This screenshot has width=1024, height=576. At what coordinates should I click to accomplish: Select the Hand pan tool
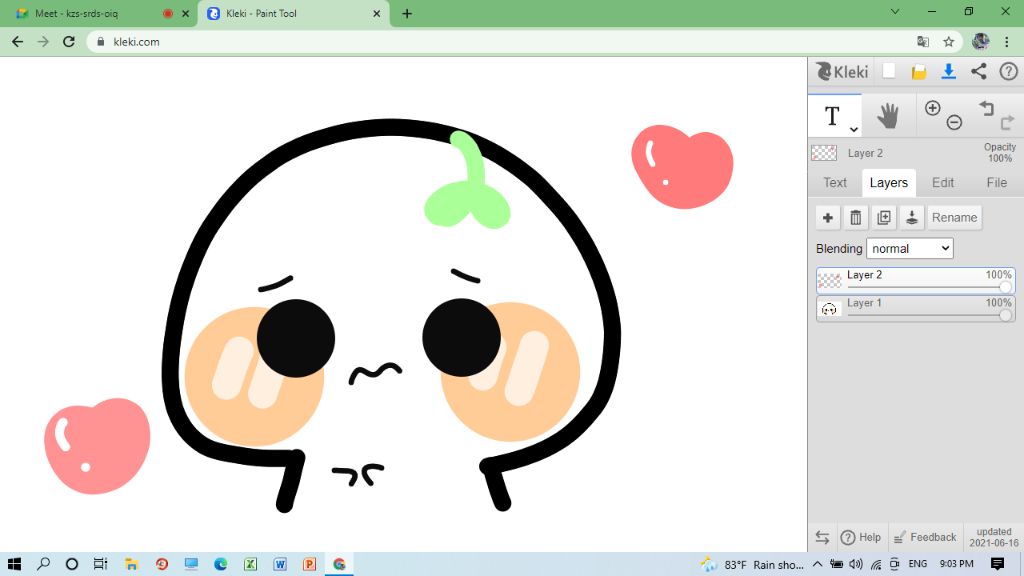coord(888,116)
